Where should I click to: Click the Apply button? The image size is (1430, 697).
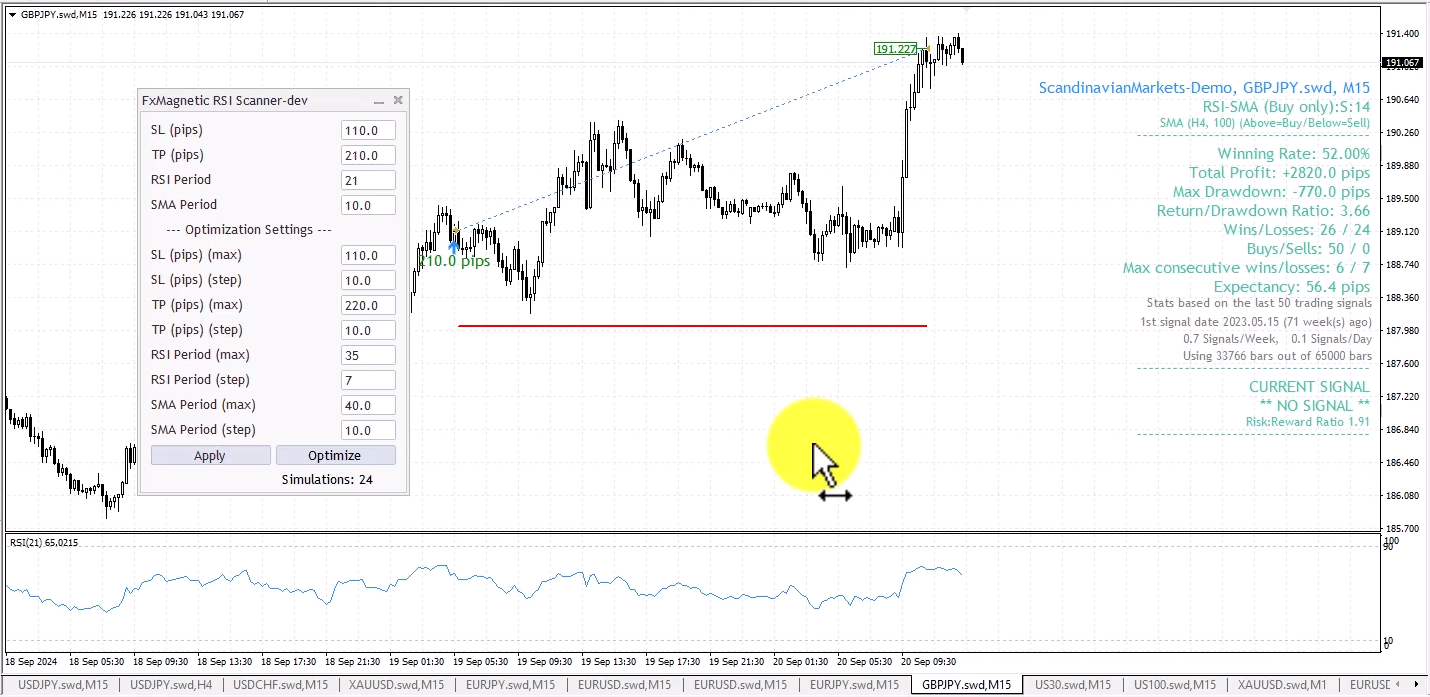point(210,456)
